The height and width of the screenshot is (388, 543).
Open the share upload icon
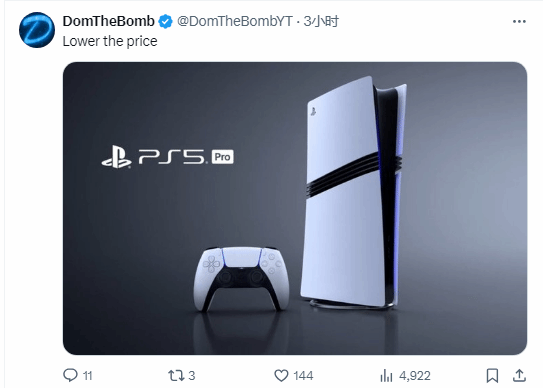519,375
